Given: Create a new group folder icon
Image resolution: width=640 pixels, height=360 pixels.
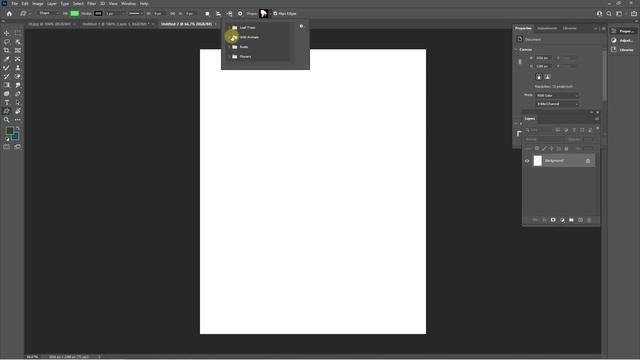Looking at the screenshot, I should pos(571,220).
